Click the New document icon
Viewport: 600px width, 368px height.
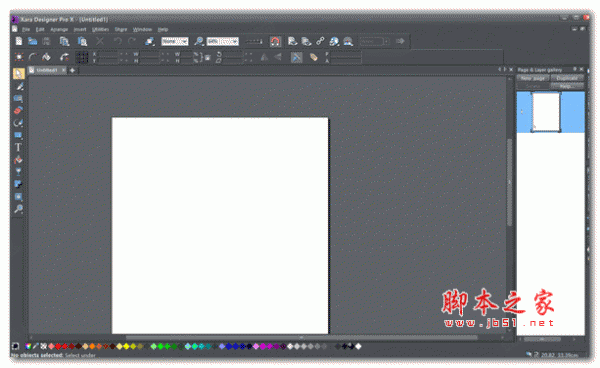[18, 41]
